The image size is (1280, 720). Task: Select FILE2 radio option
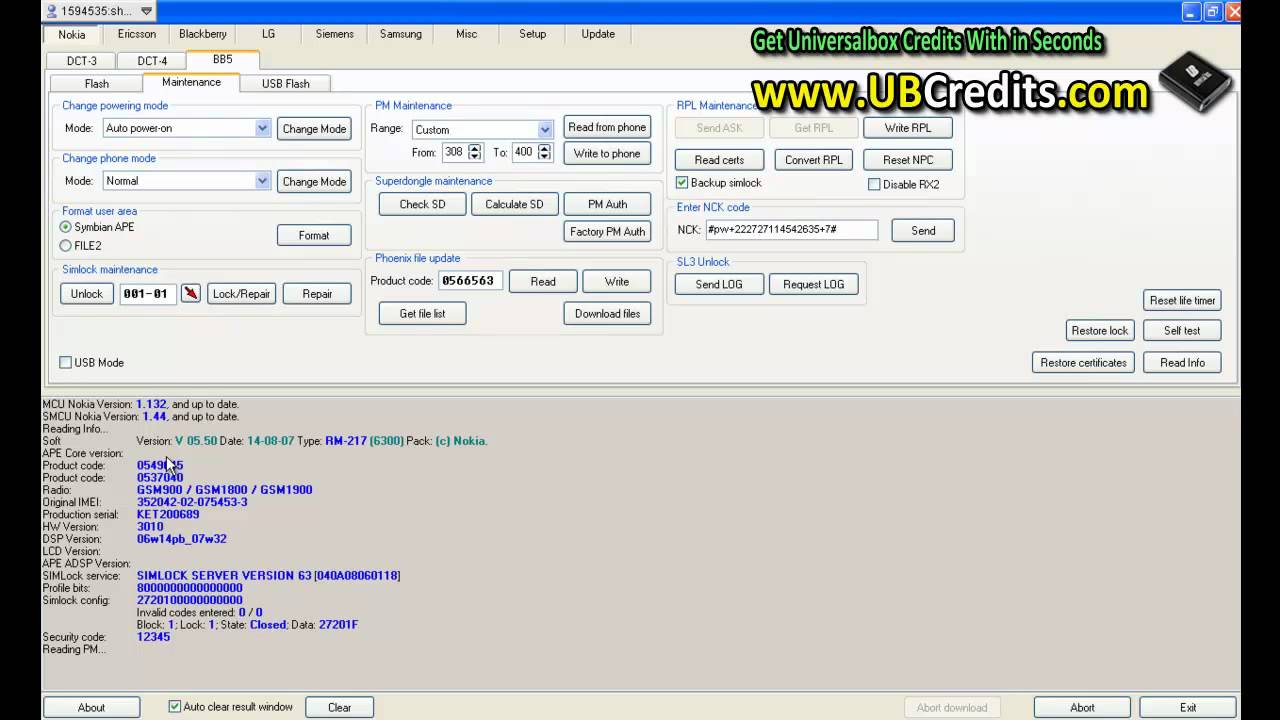[x=66, y=246]
